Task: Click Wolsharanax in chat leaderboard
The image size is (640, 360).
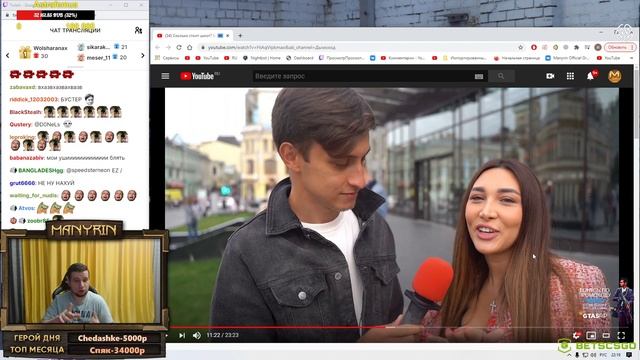Action: tap(50, 48)
